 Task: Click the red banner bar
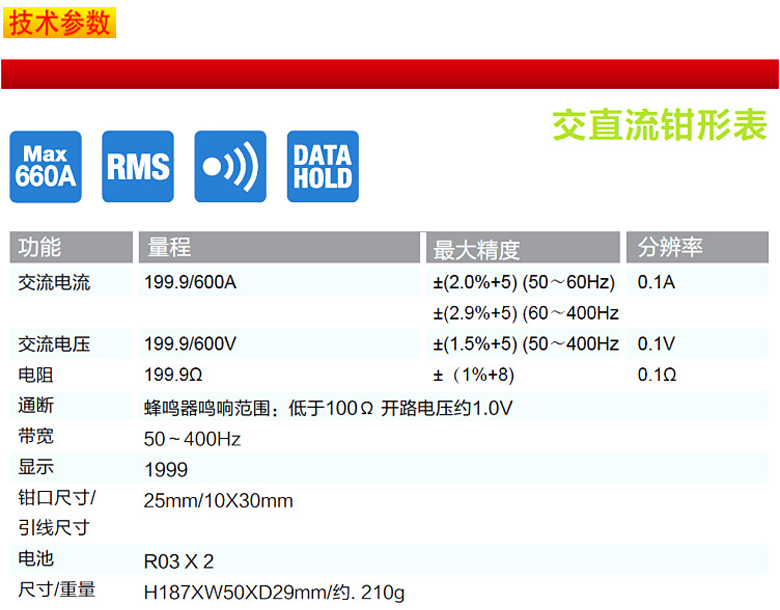pyautogui.click(x=390, y=74)
